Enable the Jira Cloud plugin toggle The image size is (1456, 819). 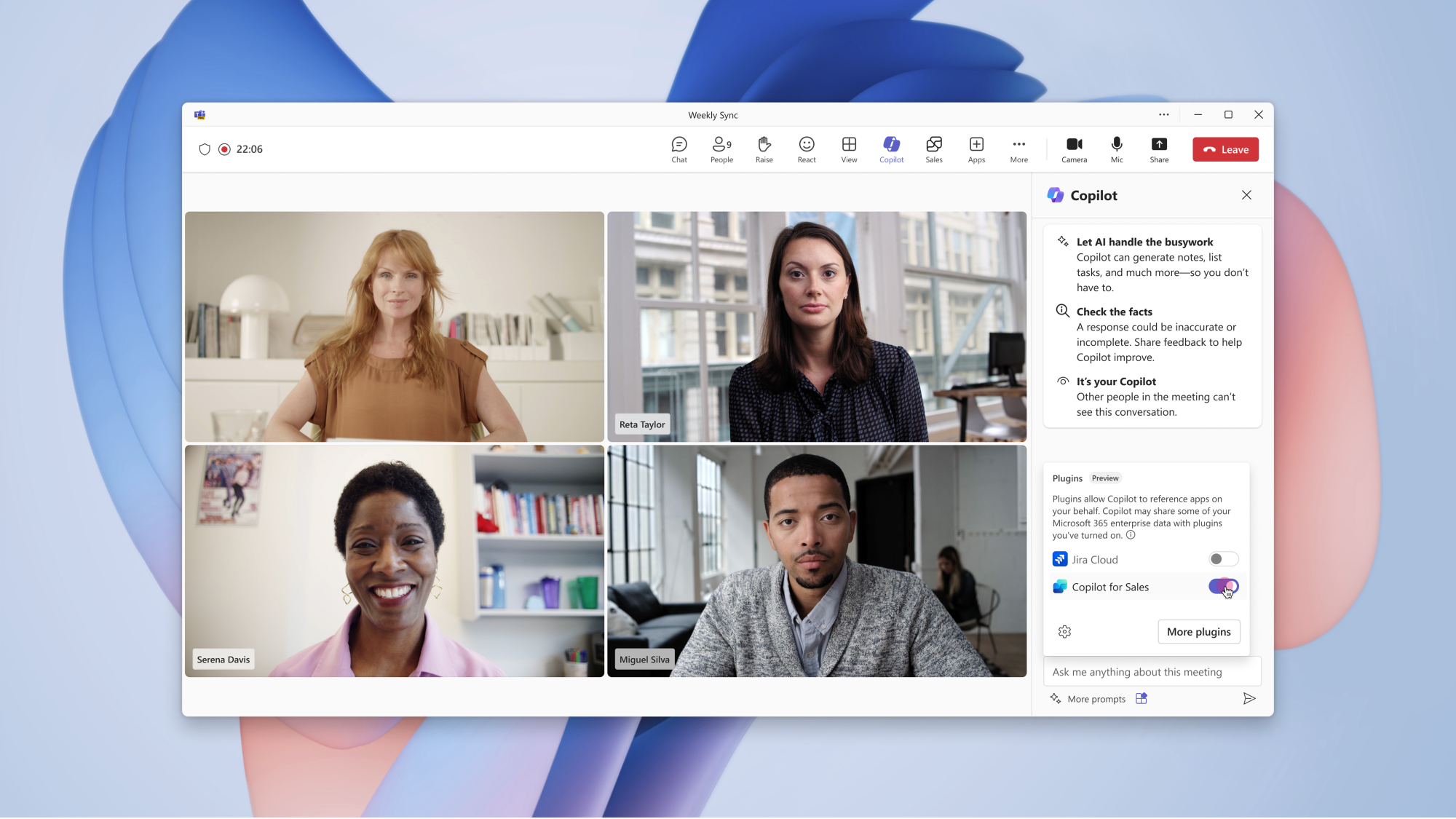click(x=1223, y=559)
